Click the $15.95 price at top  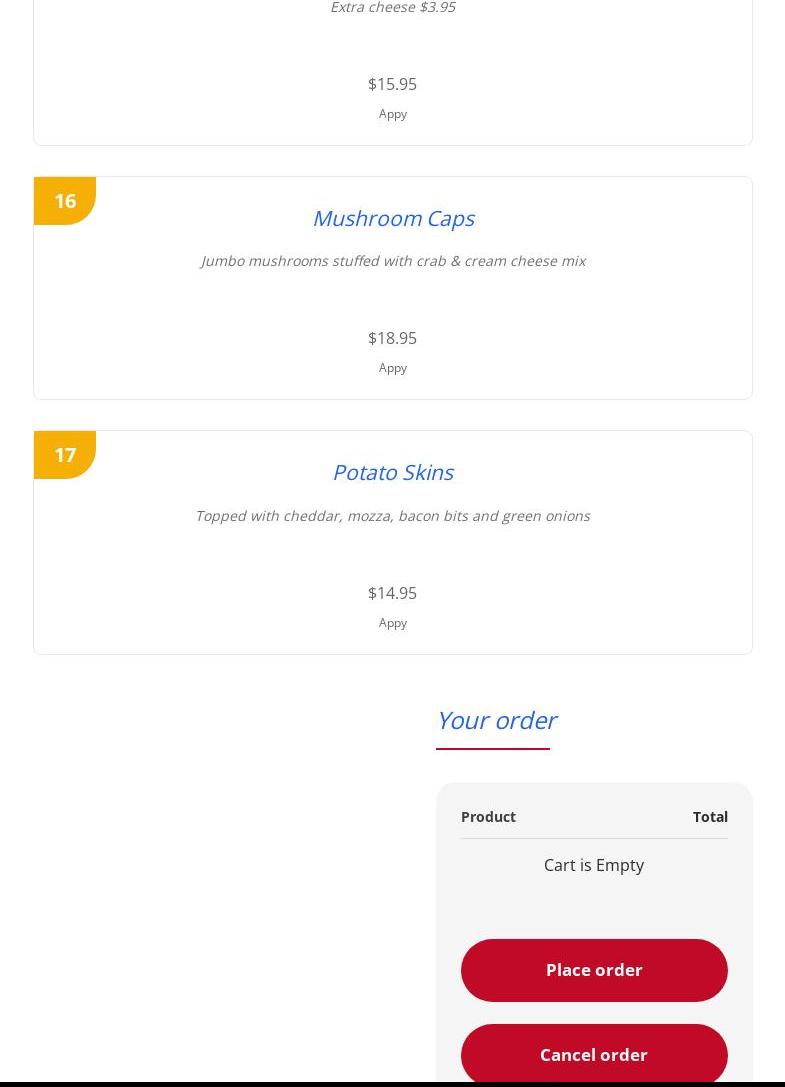click(392, 85)
